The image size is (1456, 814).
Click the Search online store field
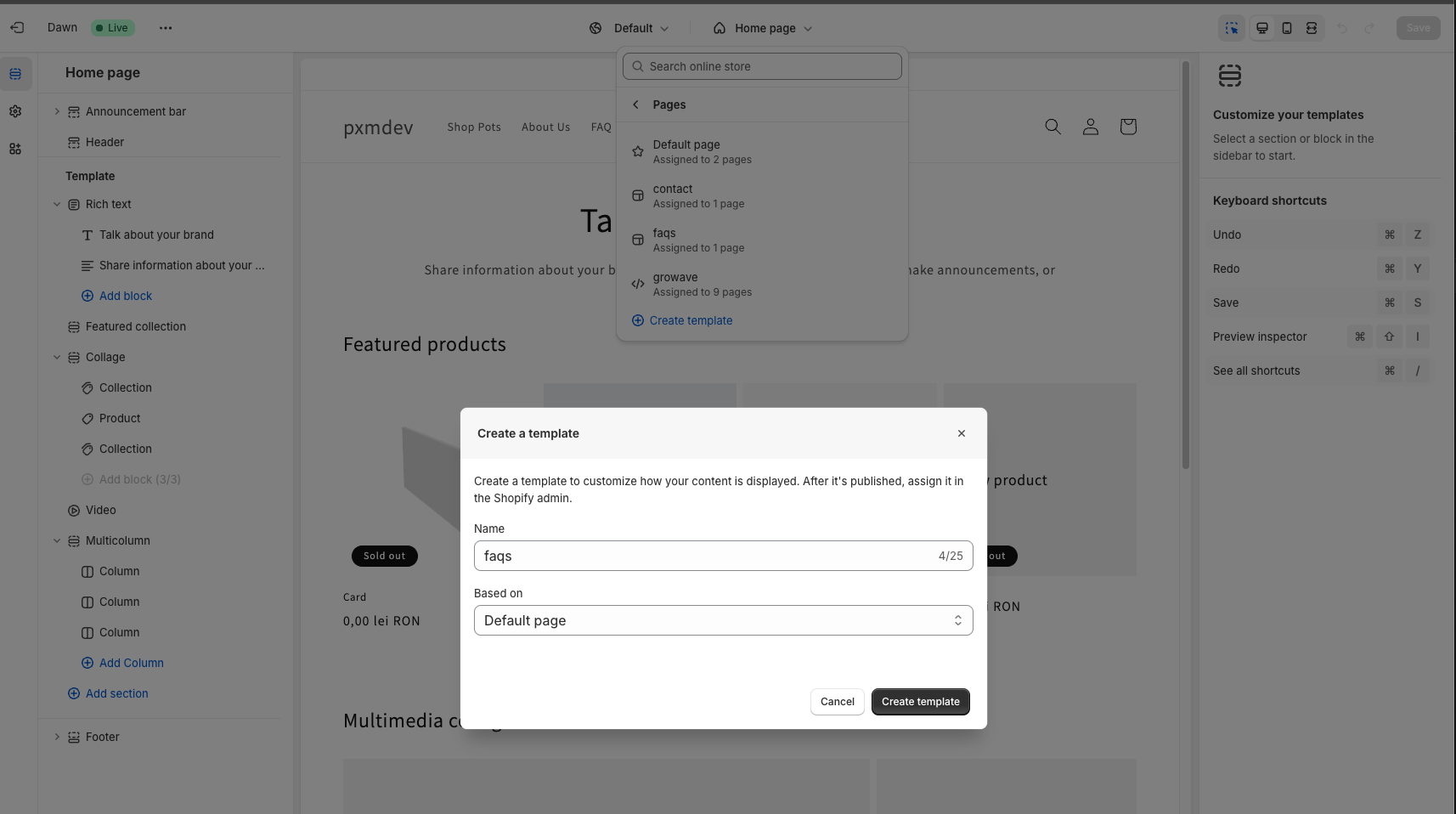762,66
